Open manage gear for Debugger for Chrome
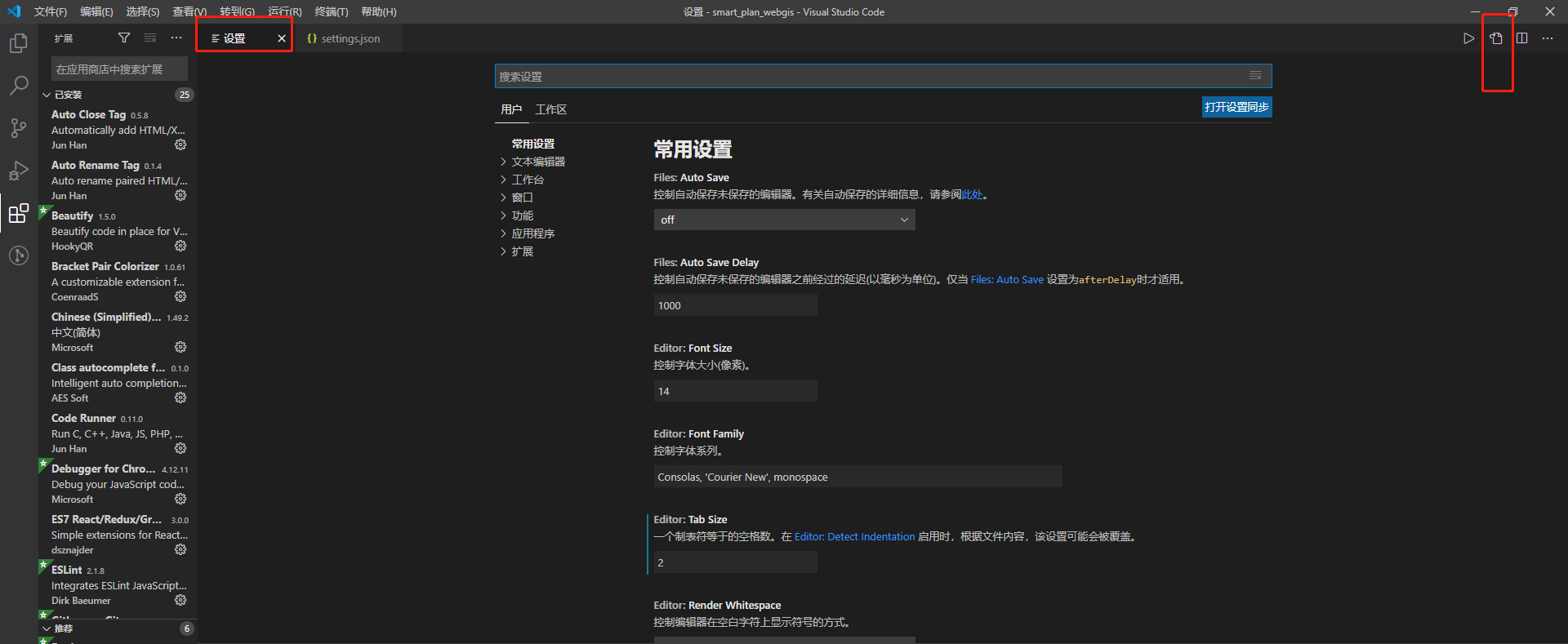1568x644 pixels. [x=180, y=499]
